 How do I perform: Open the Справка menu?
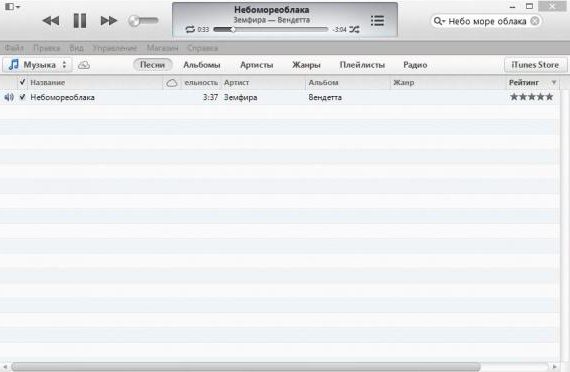pos(202,48)
